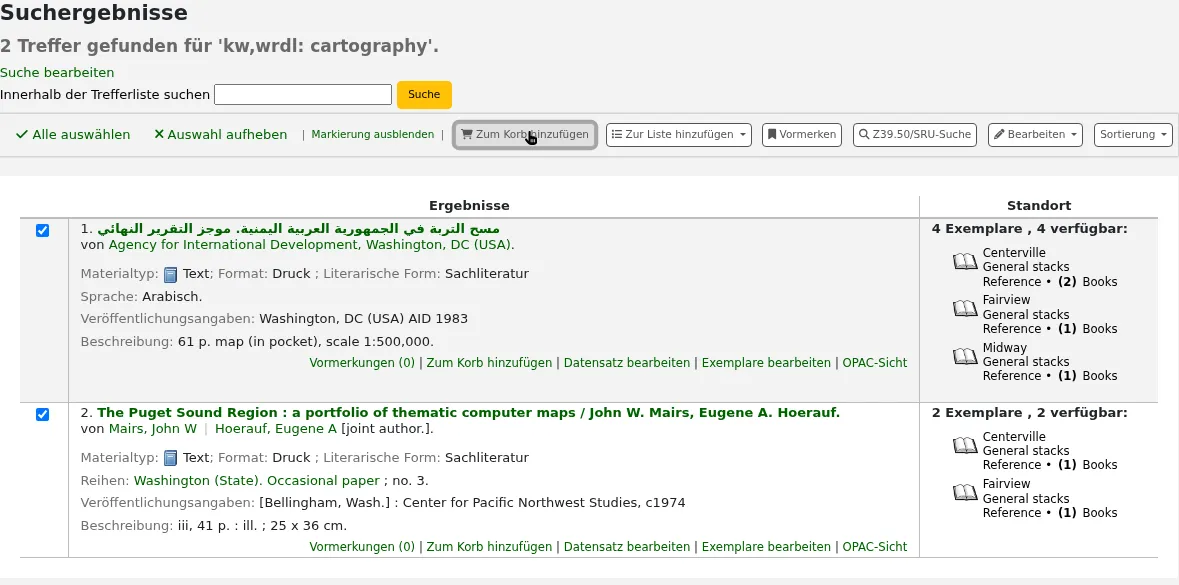Click author link 'Agency for International Development'
Image resolution: width=1179 pixels, height=585 pixels.
coord(311,245)
